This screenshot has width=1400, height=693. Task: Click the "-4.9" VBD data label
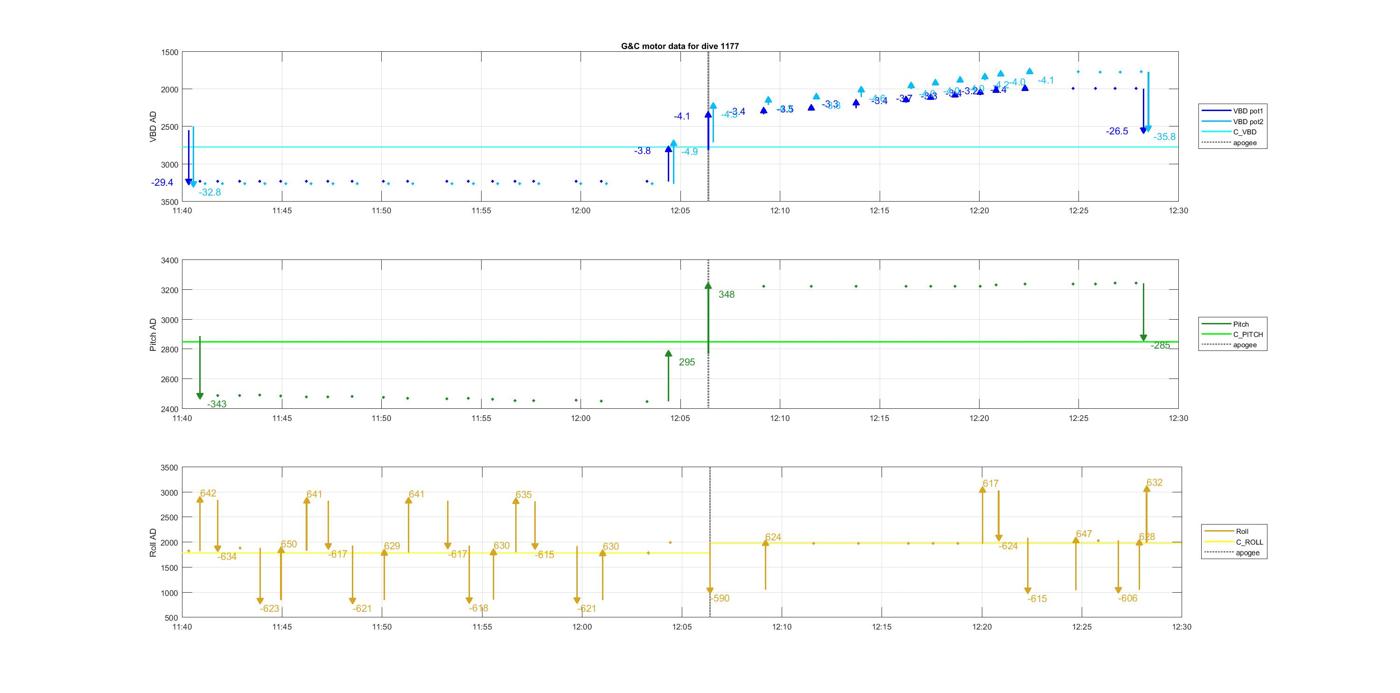click(690, 152)
